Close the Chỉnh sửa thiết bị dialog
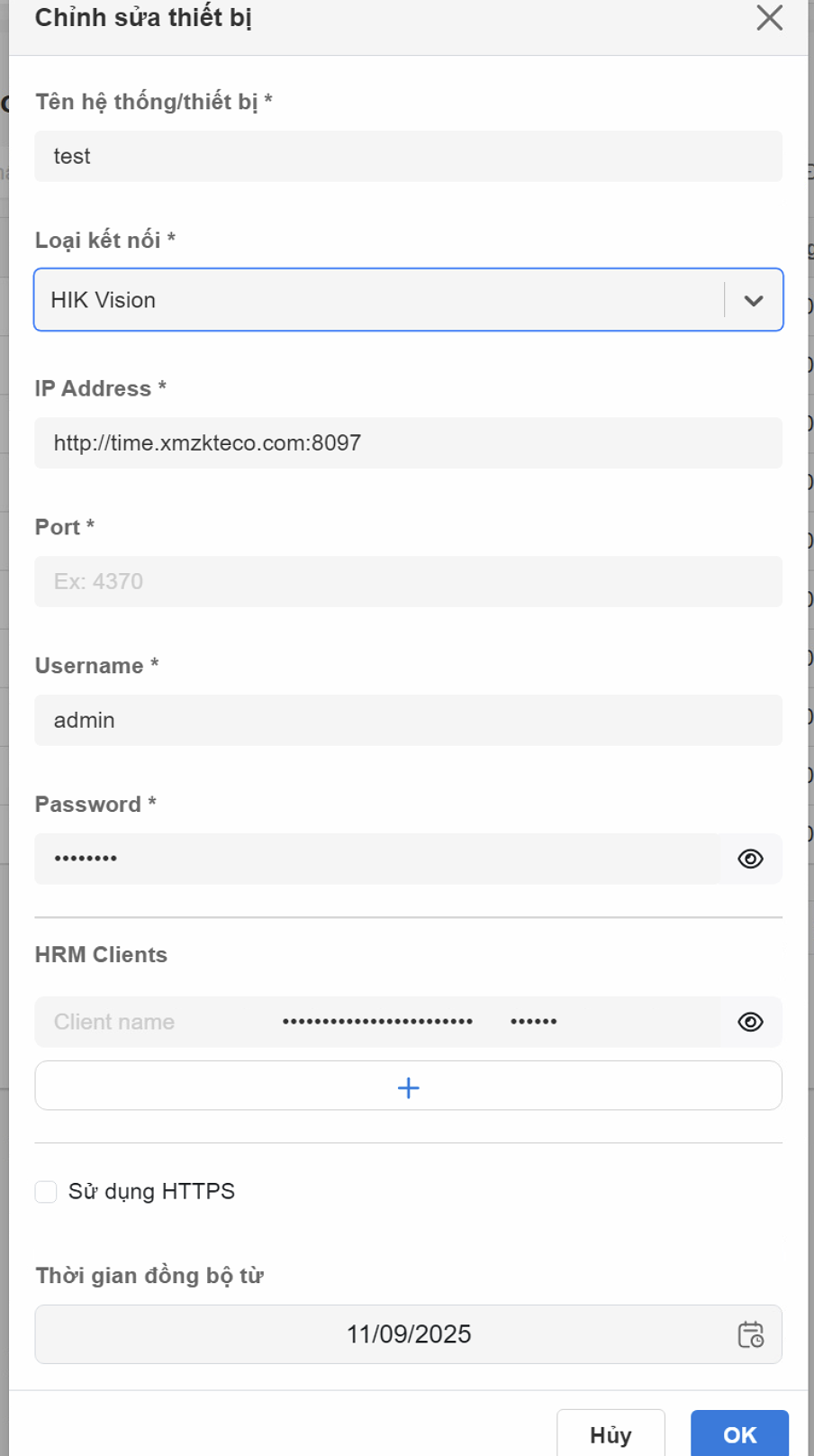Viewport: 814px width, 1456px height. [x=769, y=18]
